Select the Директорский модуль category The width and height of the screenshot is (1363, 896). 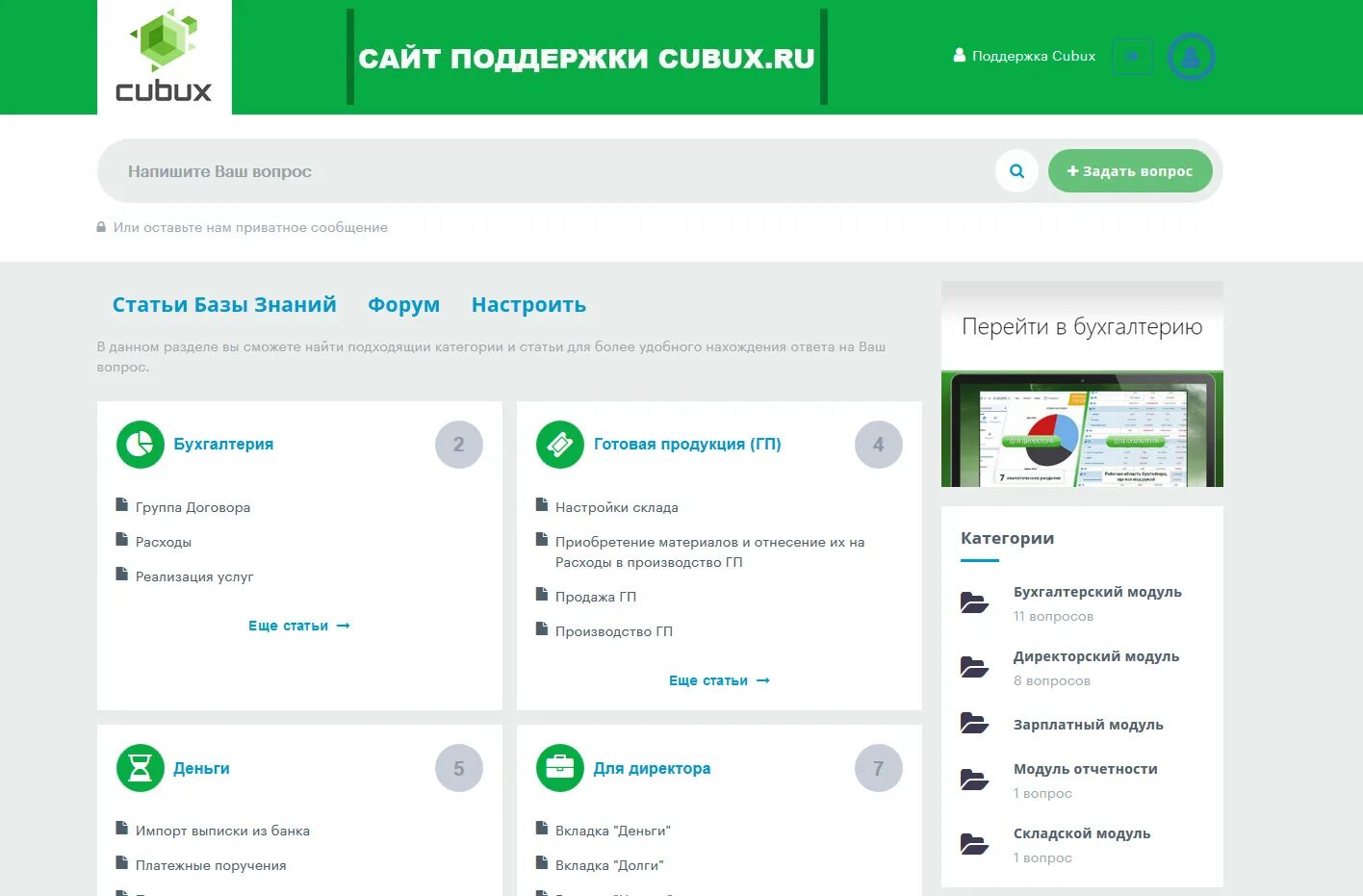tap(1096, 656)
